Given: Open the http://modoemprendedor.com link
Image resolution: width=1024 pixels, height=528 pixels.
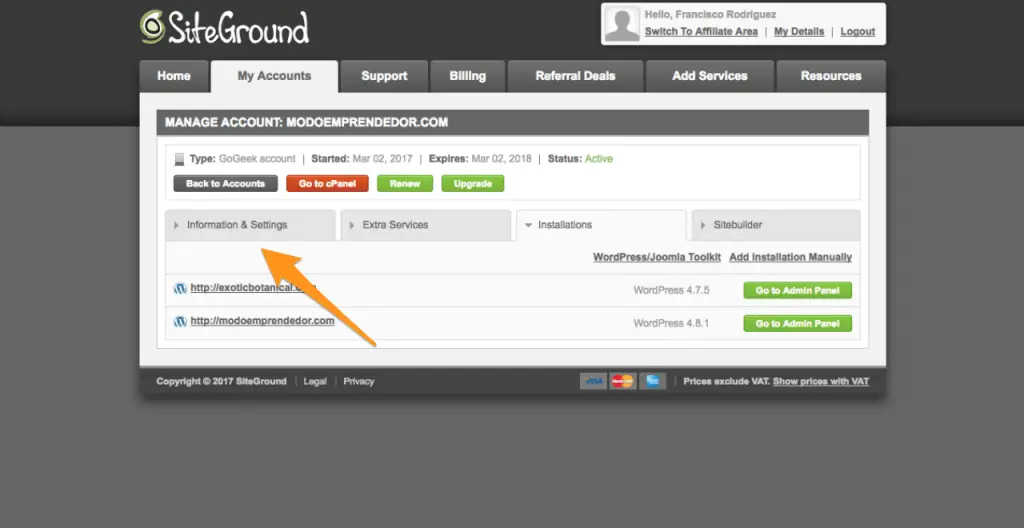Looking at the screenshot, I should (263, 322).
